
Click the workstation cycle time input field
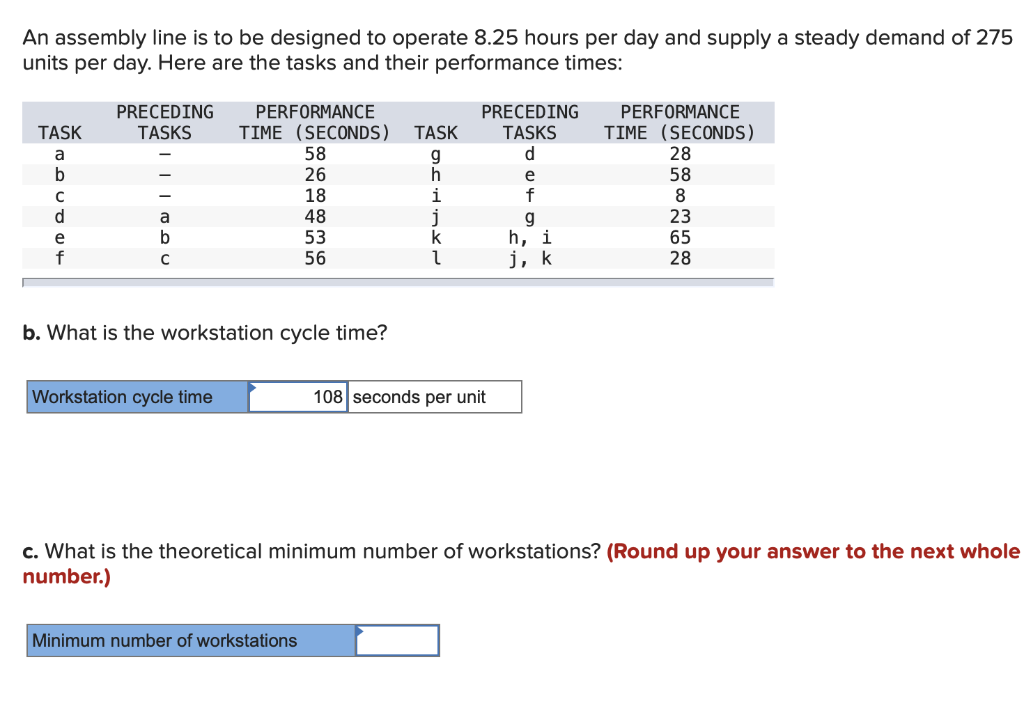coord(300,397)
